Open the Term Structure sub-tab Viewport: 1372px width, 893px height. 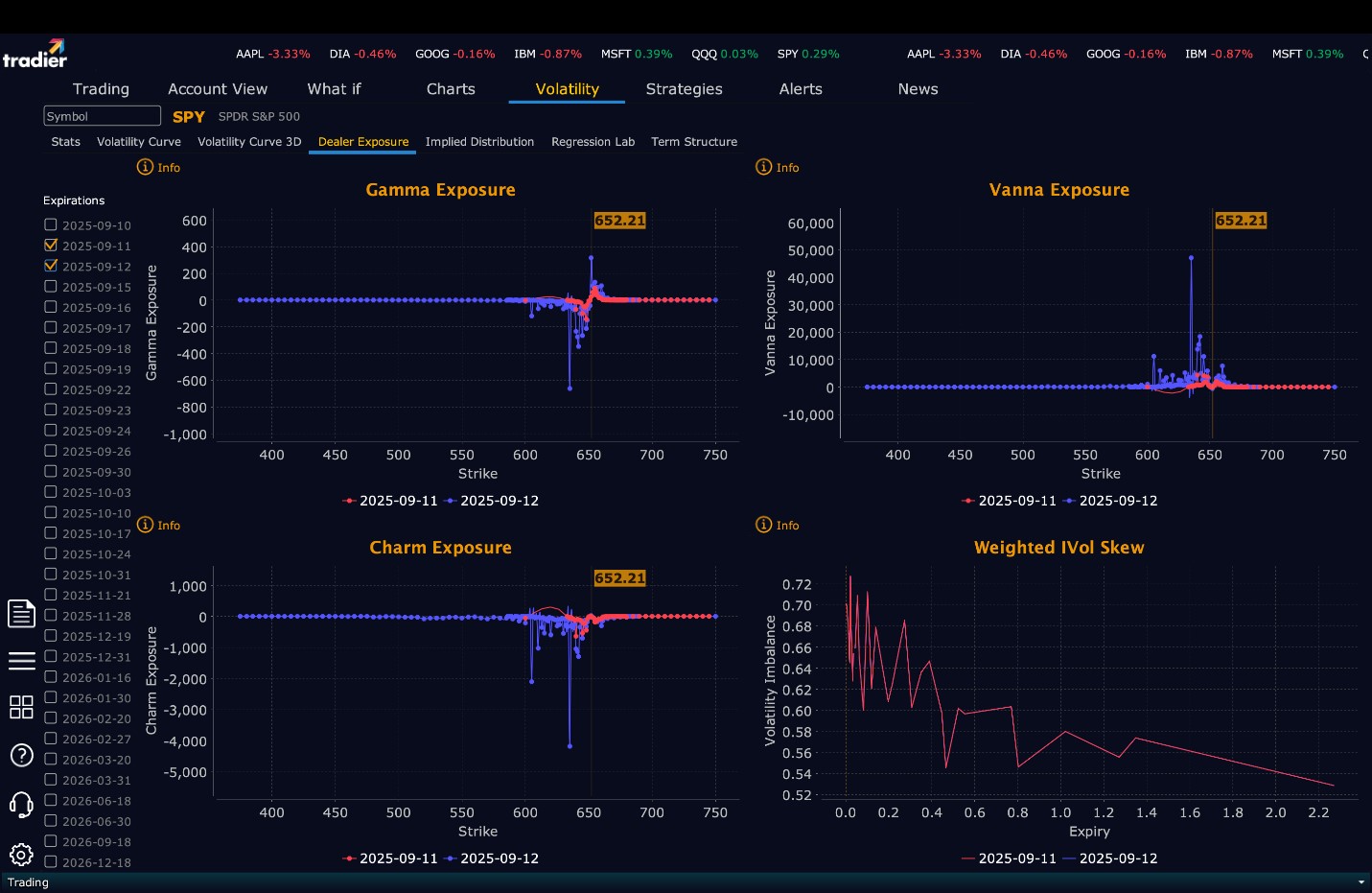(694, 142)
